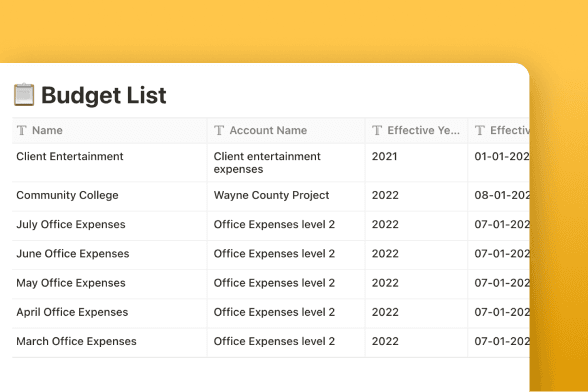
Task: Open the Effective Ye... column header menu
Action: pyautogui.click(x=416, y=131)
